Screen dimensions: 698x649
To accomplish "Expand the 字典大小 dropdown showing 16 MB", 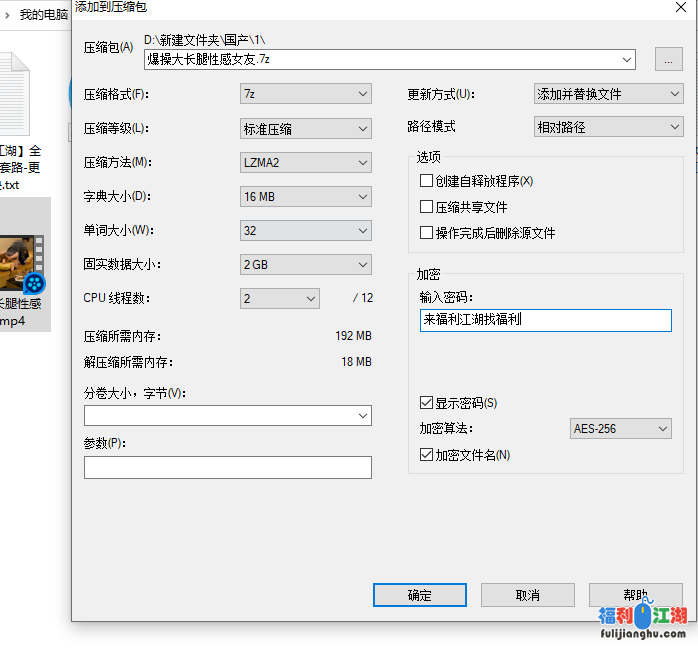I will 306,197.
